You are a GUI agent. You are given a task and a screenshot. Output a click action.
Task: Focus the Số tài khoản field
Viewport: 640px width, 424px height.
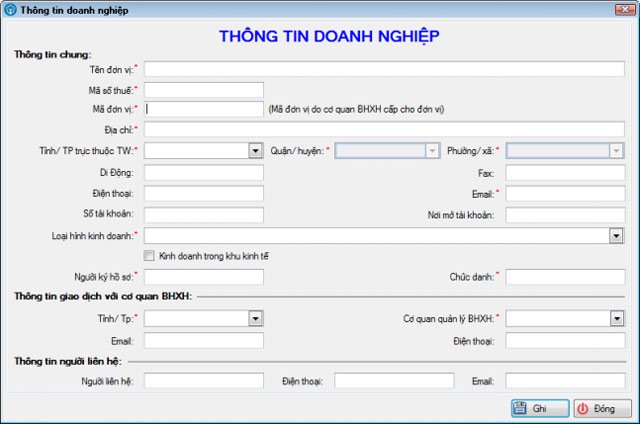[204, 215]
